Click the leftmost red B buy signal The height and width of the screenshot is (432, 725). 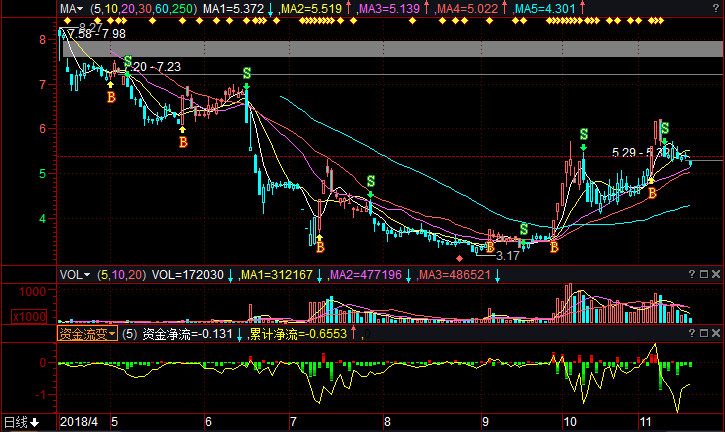coord(111,98)
